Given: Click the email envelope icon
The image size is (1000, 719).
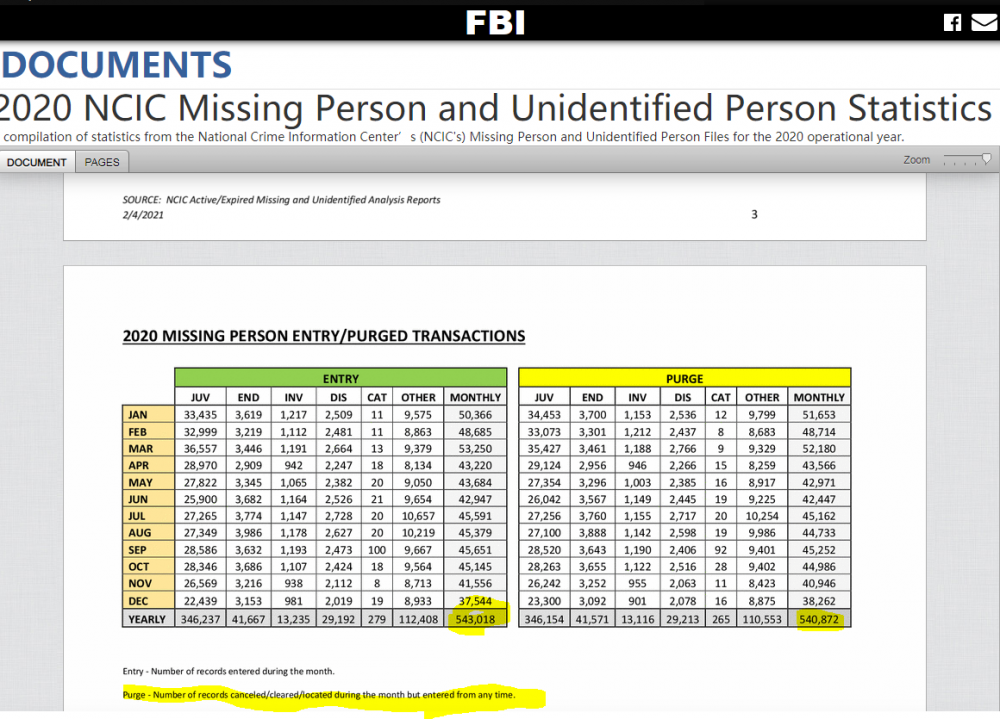Looking at the screenshot, I should click(x=984, y=22).
